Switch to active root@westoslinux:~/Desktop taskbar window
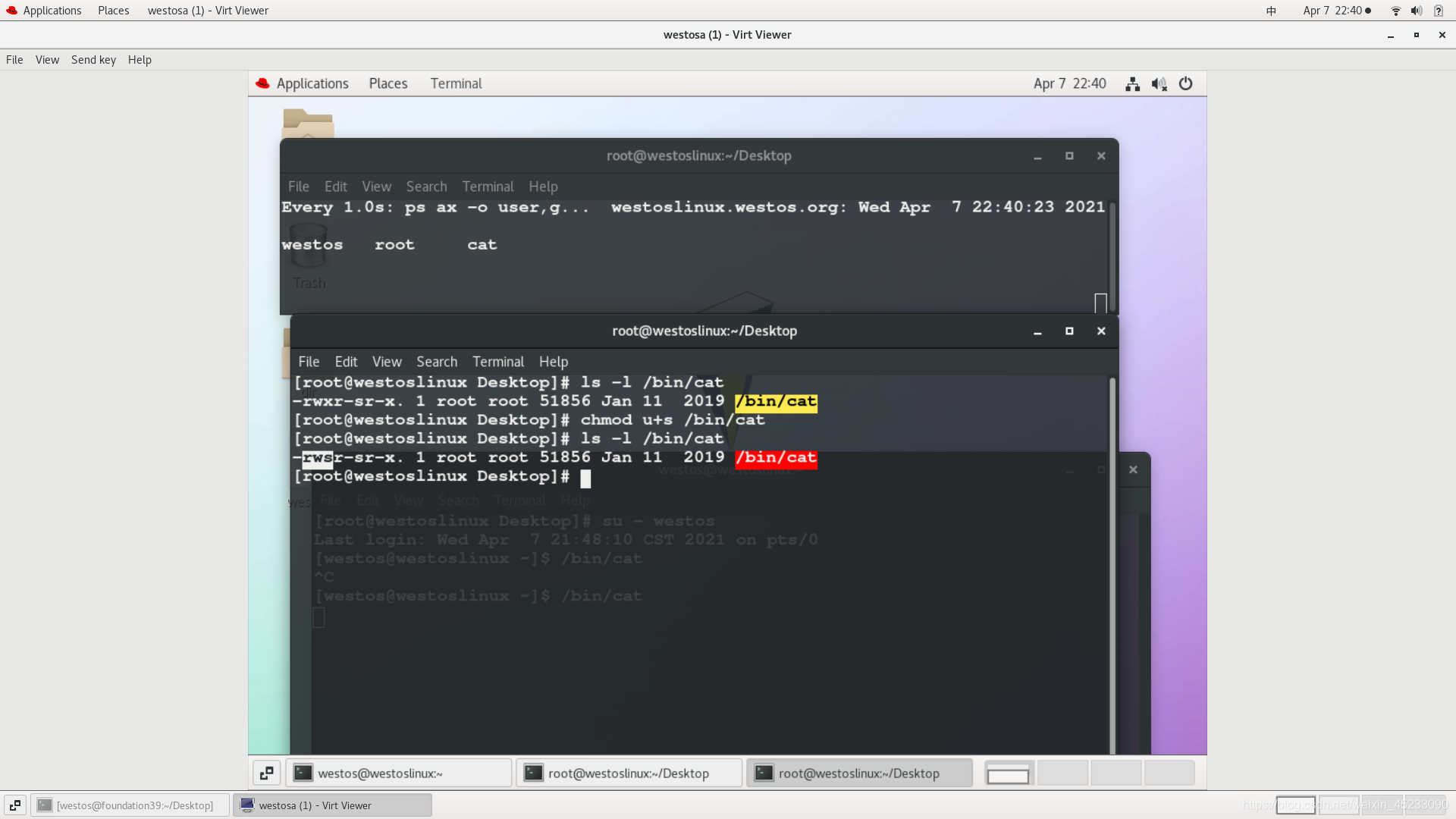This screenshot has width=1456, height=819. tap(860, 773)
